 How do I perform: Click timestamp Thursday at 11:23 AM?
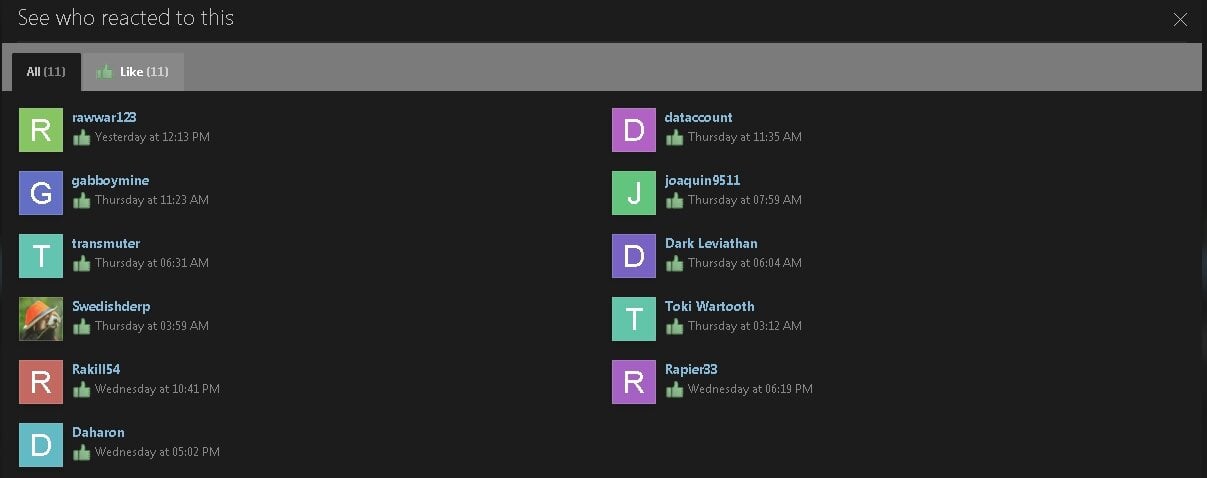coord(152,200)
